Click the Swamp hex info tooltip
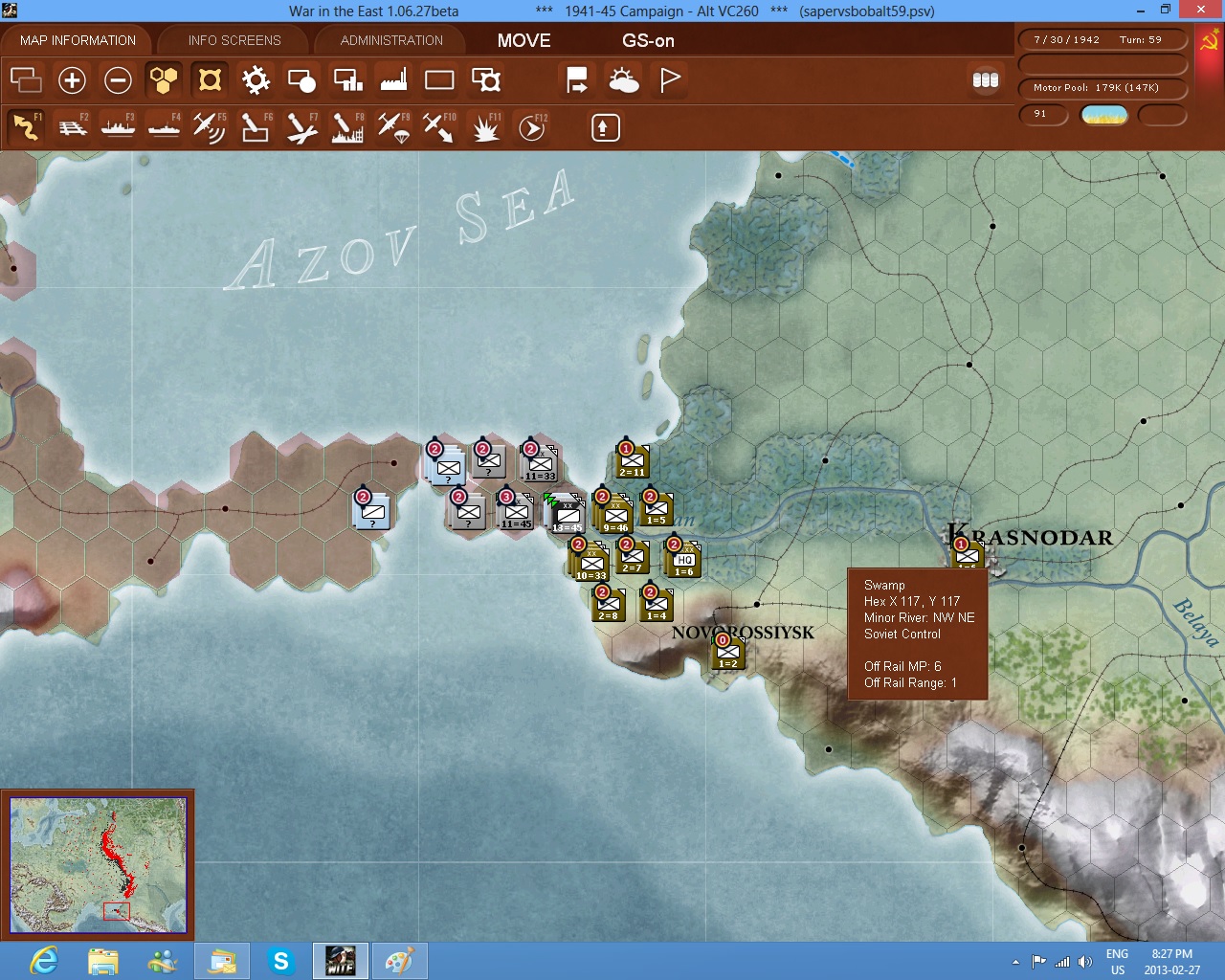Viewport: 1225px width, 980px height. click(917, 634)
